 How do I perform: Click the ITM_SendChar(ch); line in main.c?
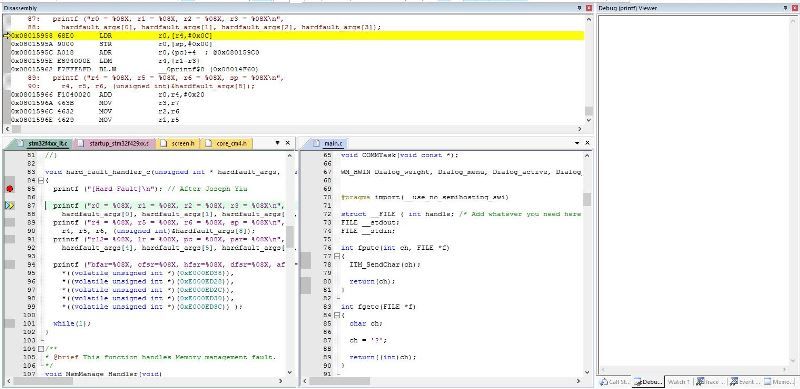pos(385,264)
